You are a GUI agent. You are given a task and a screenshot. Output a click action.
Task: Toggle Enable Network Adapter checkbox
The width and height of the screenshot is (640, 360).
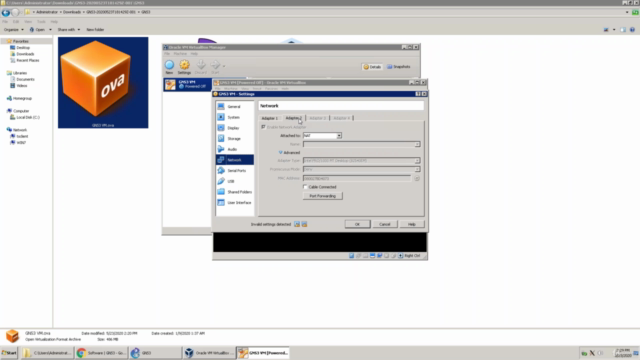tap(263, 127)
